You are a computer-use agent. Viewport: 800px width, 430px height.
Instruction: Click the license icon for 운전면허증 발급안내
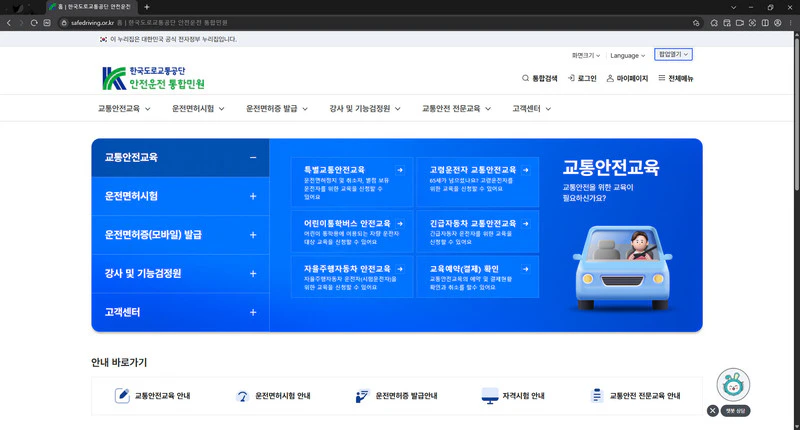(362, 396)
